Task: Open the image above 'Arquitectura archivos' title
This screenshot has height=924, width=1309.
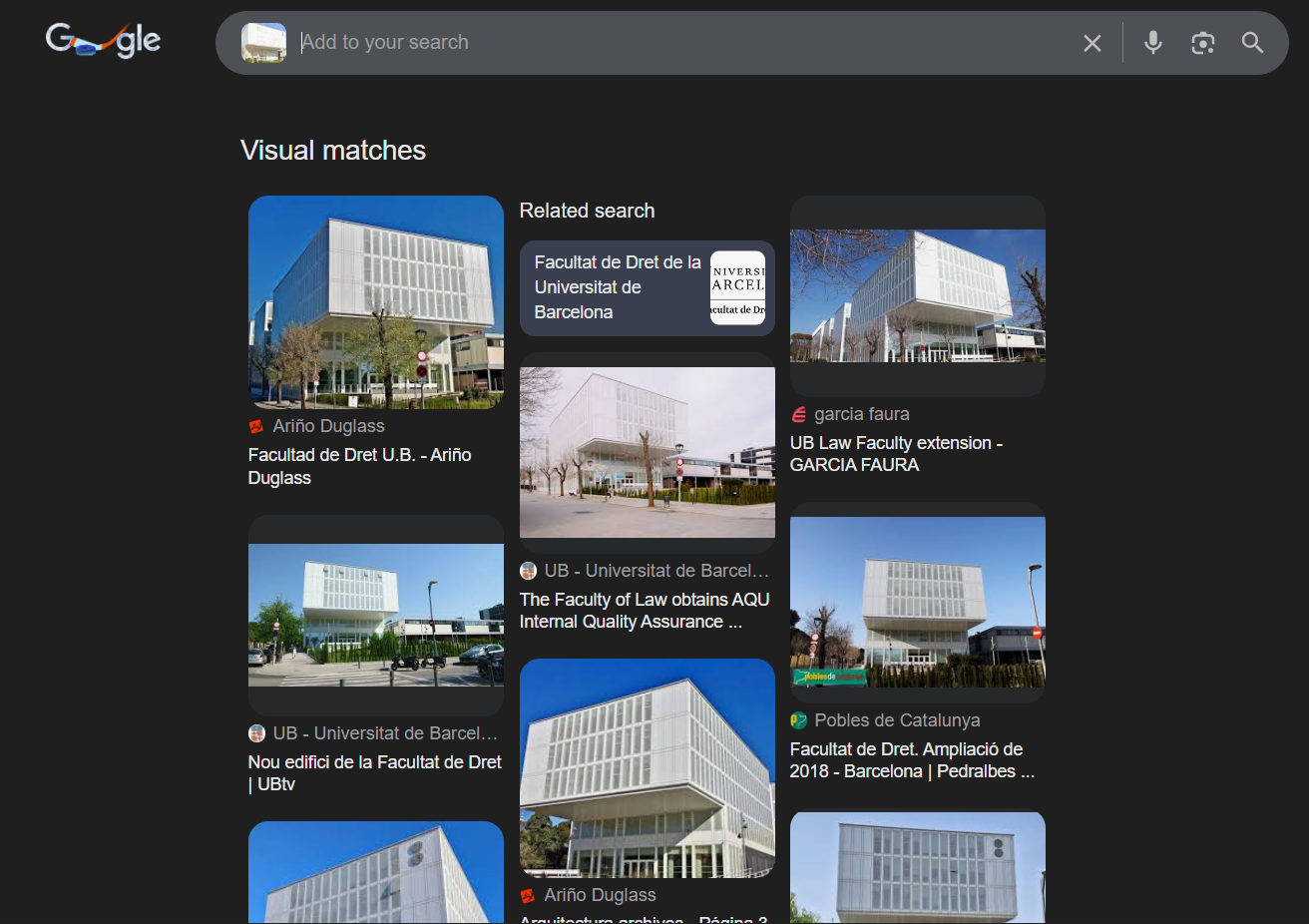Action: (x=648, y=768)
